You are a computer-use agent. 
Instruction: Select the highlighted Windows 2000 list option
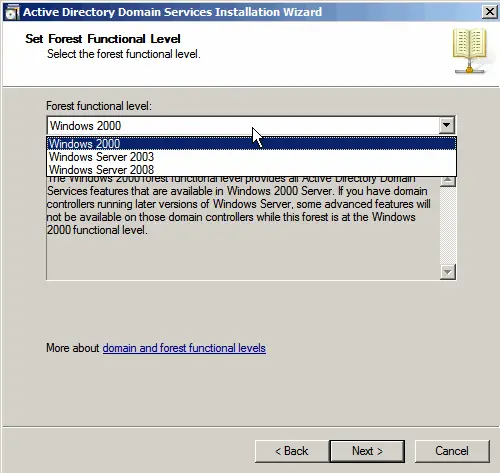(x=251, y=144)
